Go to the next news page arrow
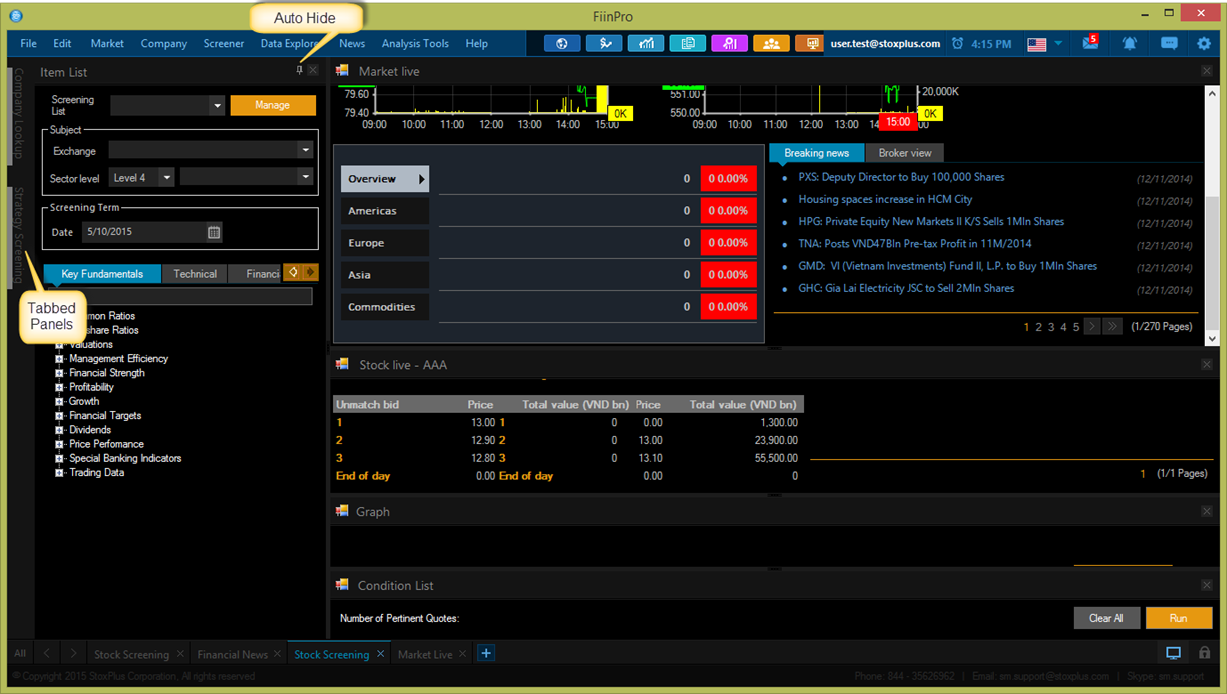Viewport: 1227px width, 694px height. tap(1092, 326)
